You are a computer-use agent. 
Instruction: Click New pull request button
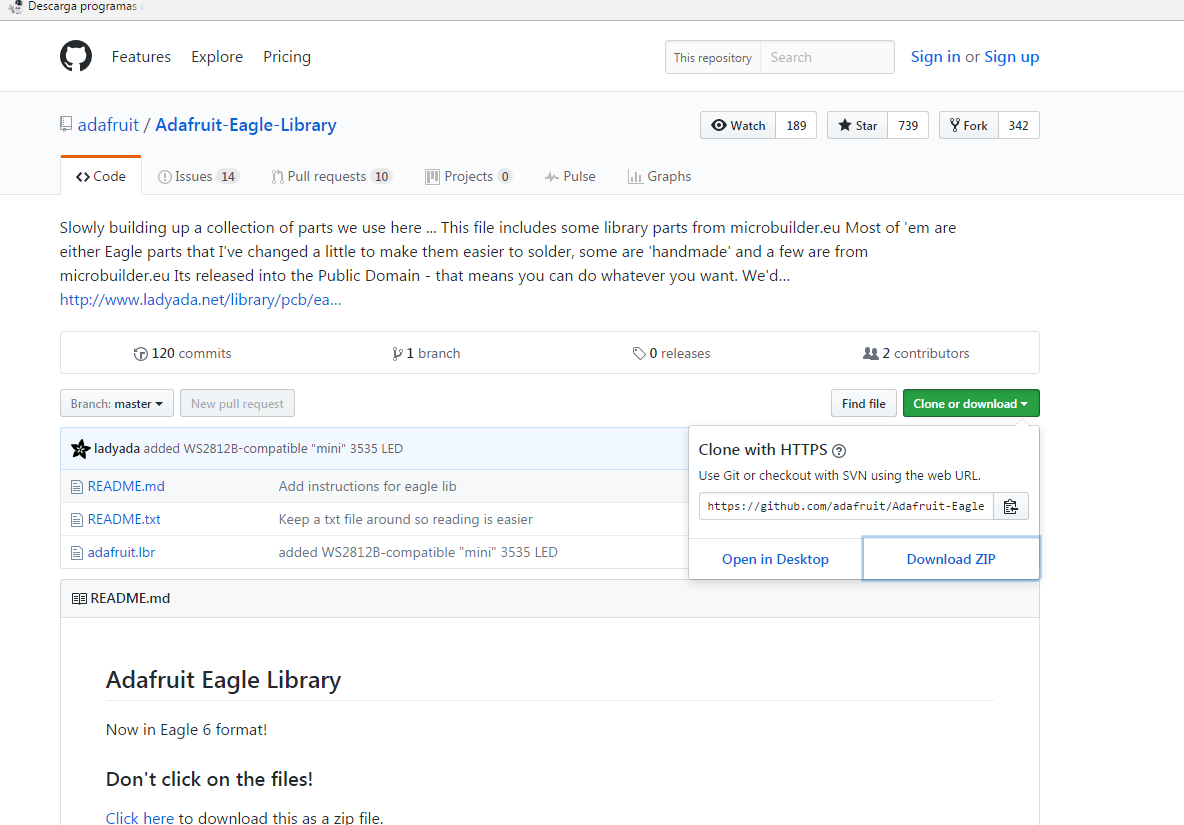pos(237,404)
